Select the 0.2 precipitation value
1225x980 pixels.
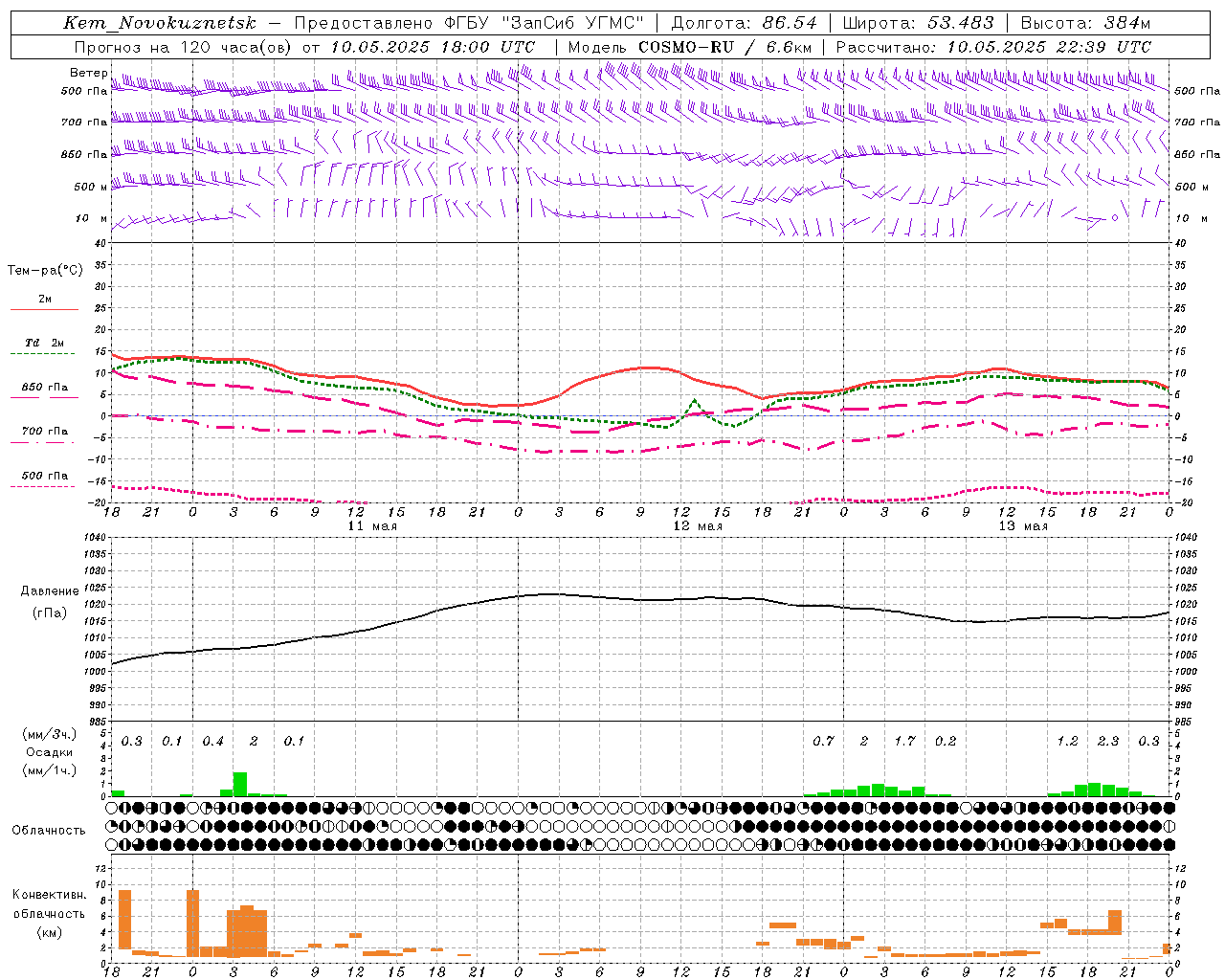click(x=946, y=742)
